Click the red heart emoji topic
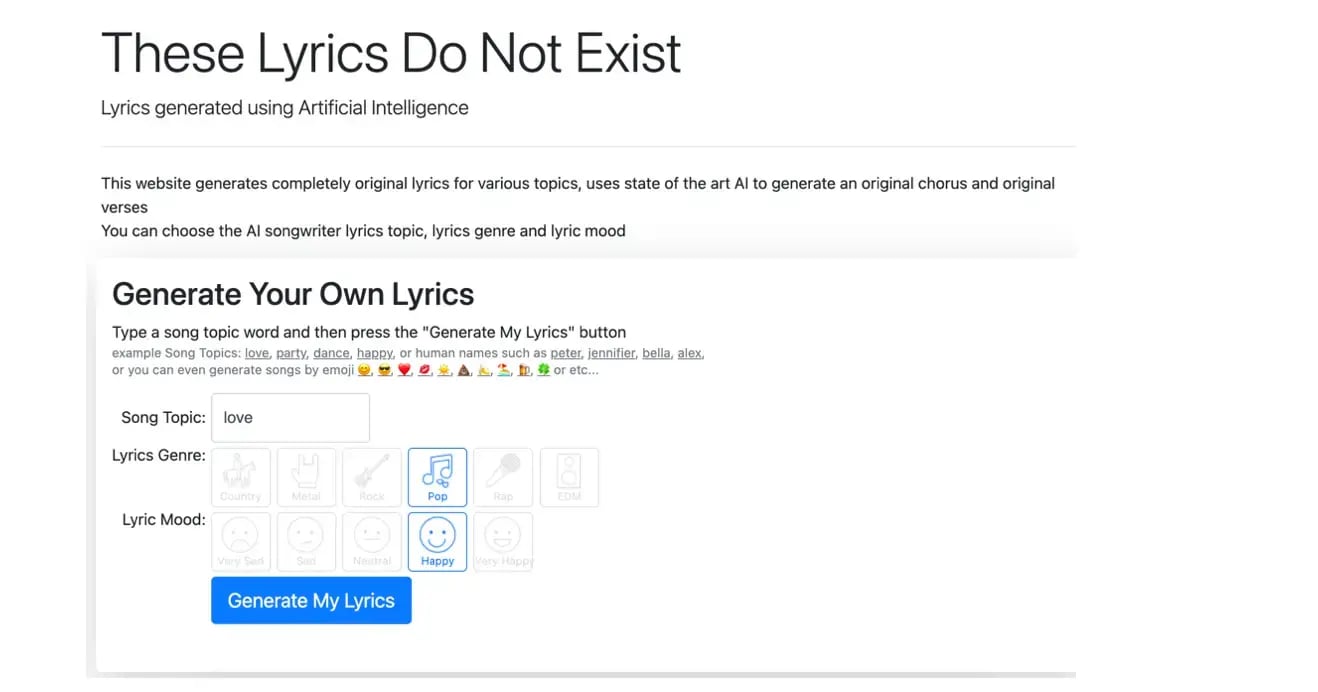1318x692 pixels. tap(404, 370)
